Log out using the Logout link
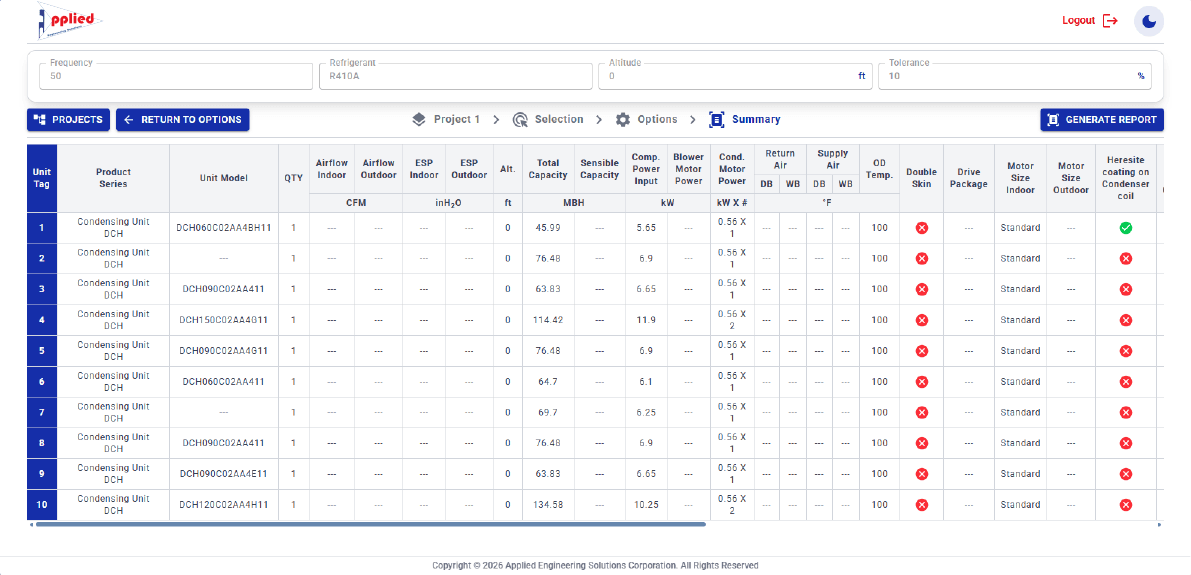Viewport: 1191px width, 575px height. coord(1090,21)
